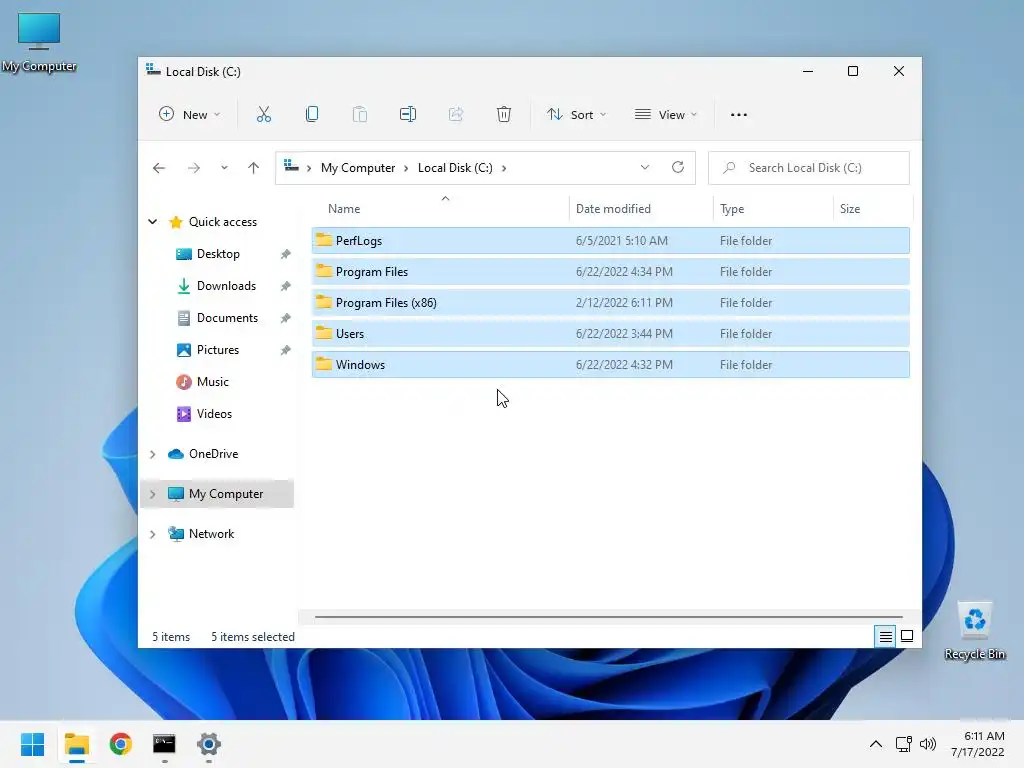Screen dimensions: 1024x768
Task: Sort by the Size column header
Action: click(850, 209)
